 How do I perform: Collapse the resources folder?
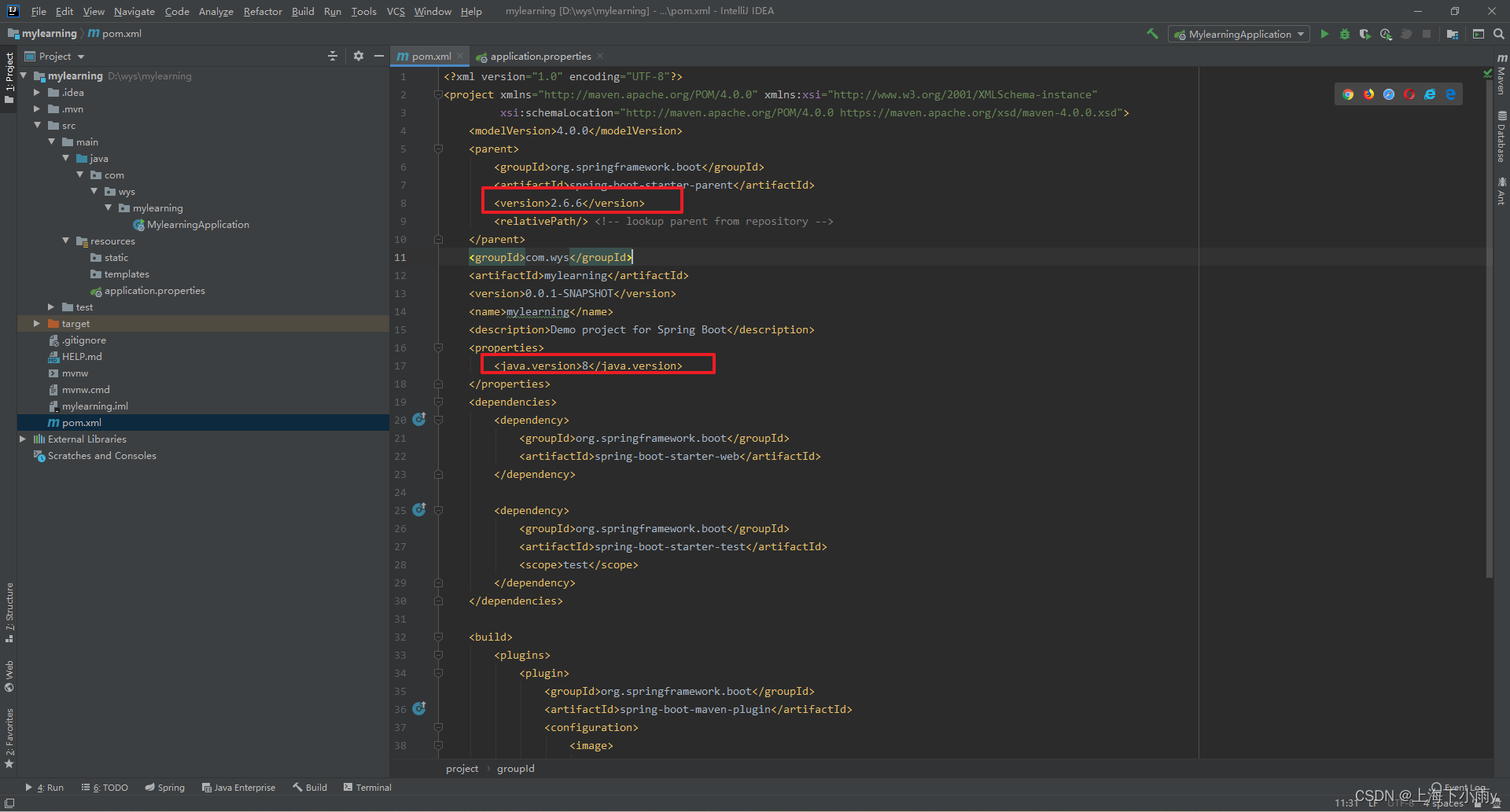click(65, 241)
